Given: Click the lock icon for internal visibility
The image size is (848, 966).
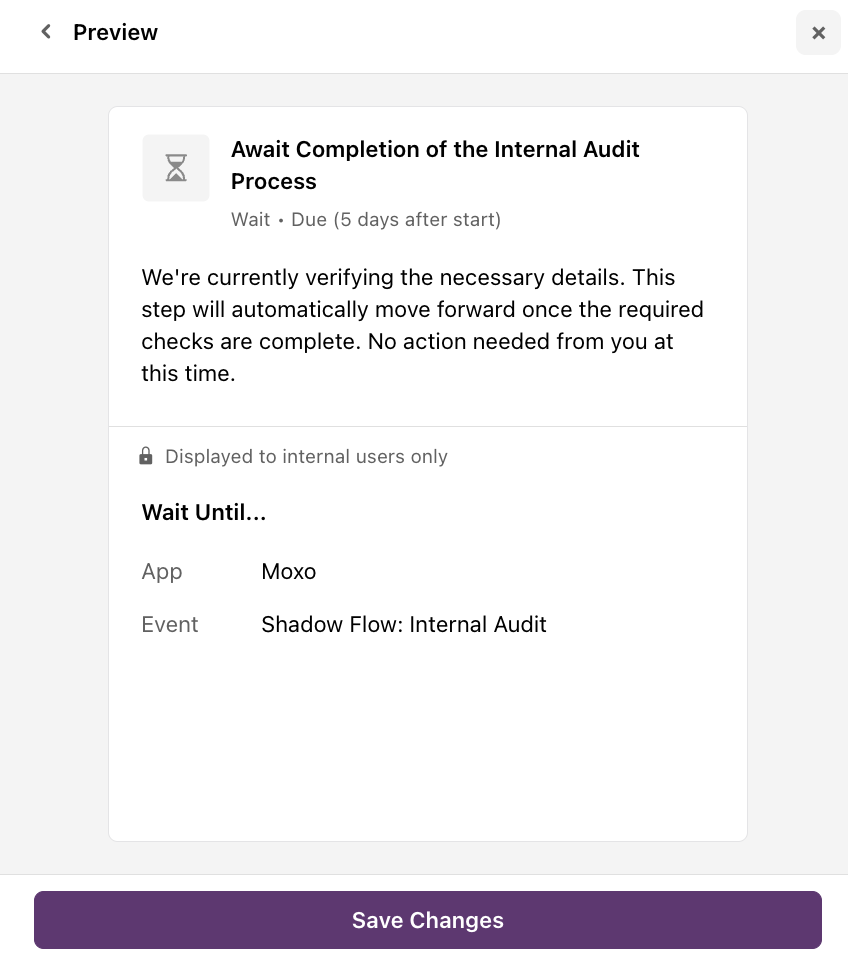Looking at the screenshot, I should pyautogui.click(x=145, y=456).
